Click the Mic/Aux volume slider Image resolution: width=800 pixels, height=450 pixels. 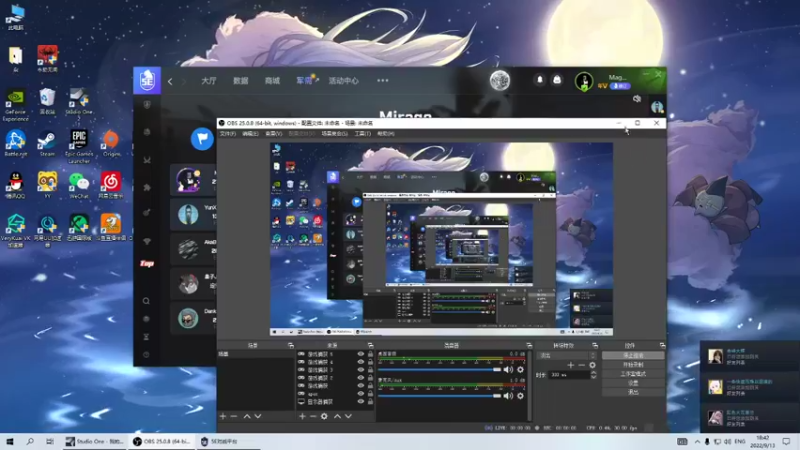[440, 396]
